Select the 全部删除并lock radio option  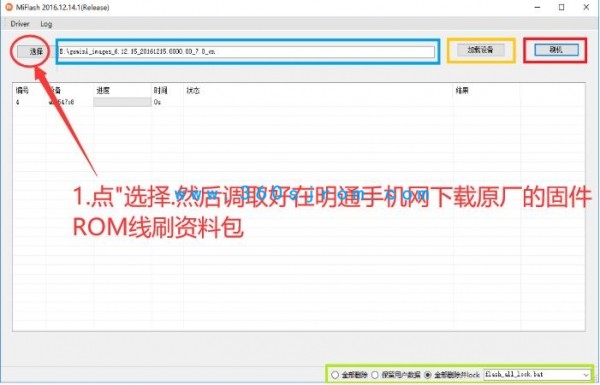[x=452, y=374]
